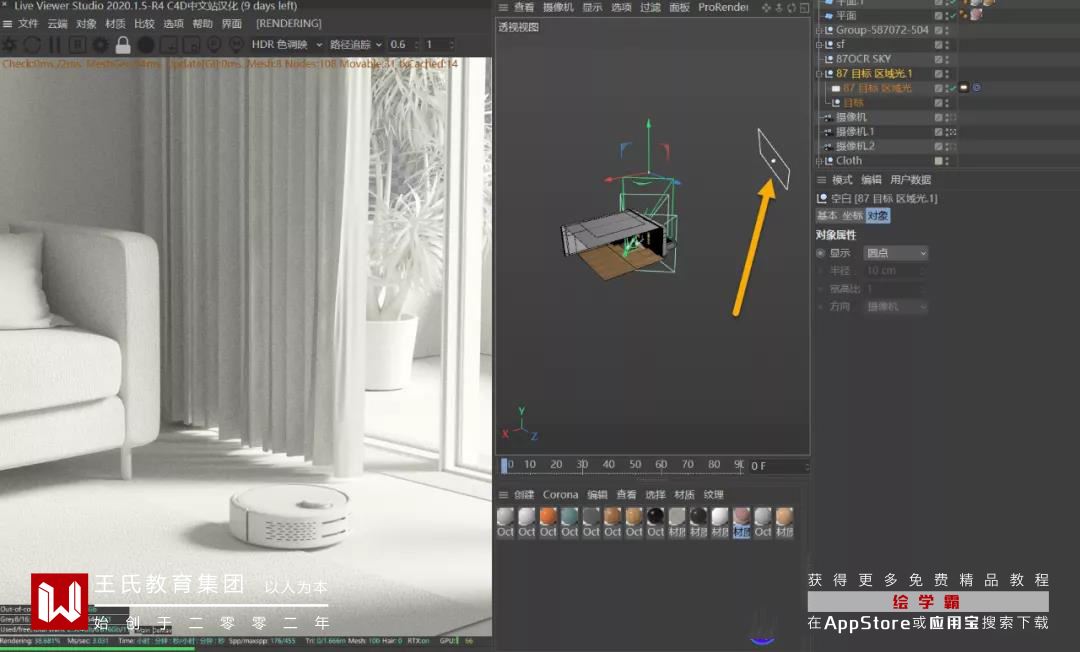Switch to the 坐标 tab
Viewport: 1080px width, 652px height.
852,215
